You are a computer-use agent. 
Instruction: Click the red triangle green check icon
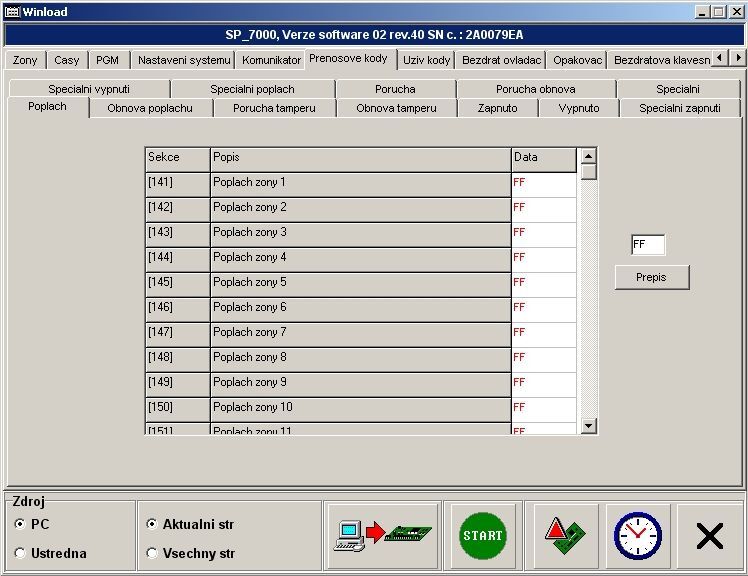pos(566,536)
